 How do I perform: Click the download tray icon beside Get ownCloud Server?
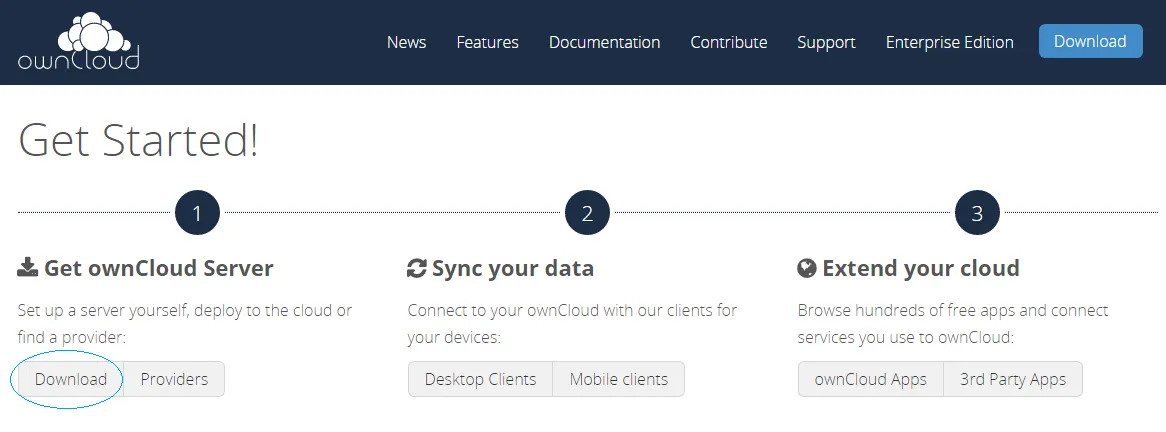28,268
